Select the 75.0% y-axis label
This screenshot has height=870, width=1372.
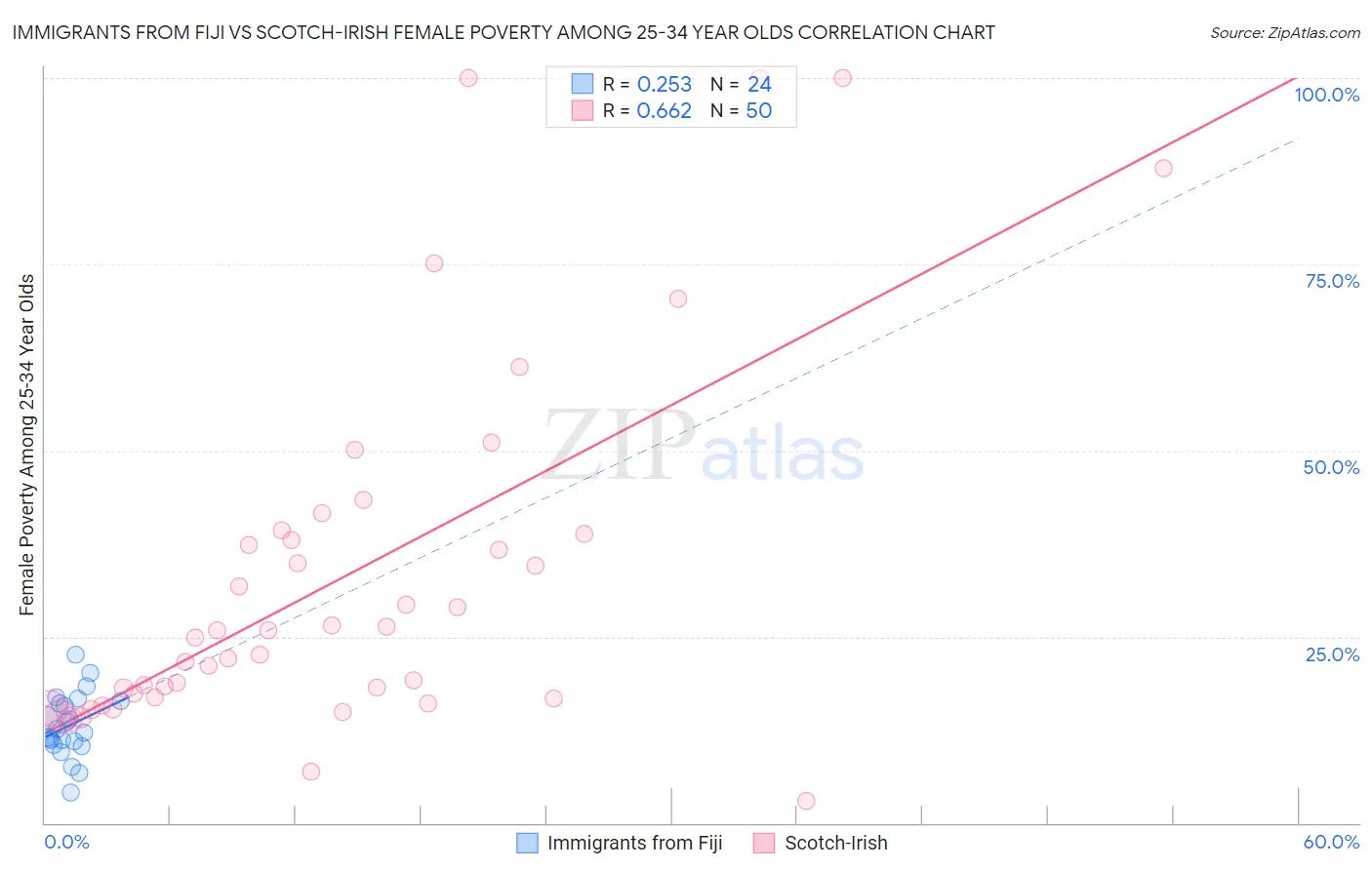(1332, 281)
